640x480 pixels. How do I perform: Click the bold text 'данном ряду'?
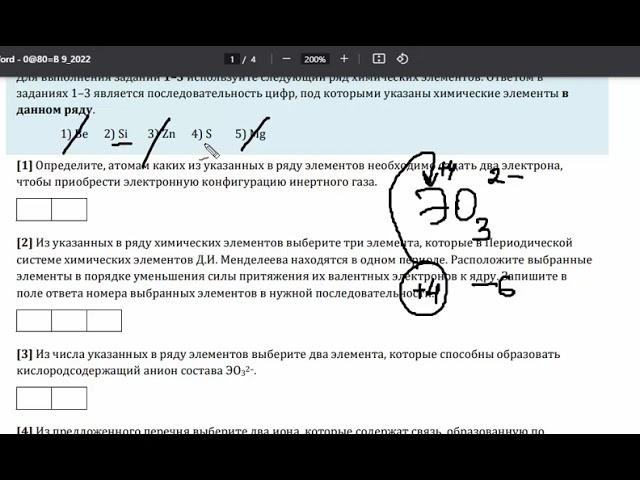[x=54, y=110]
